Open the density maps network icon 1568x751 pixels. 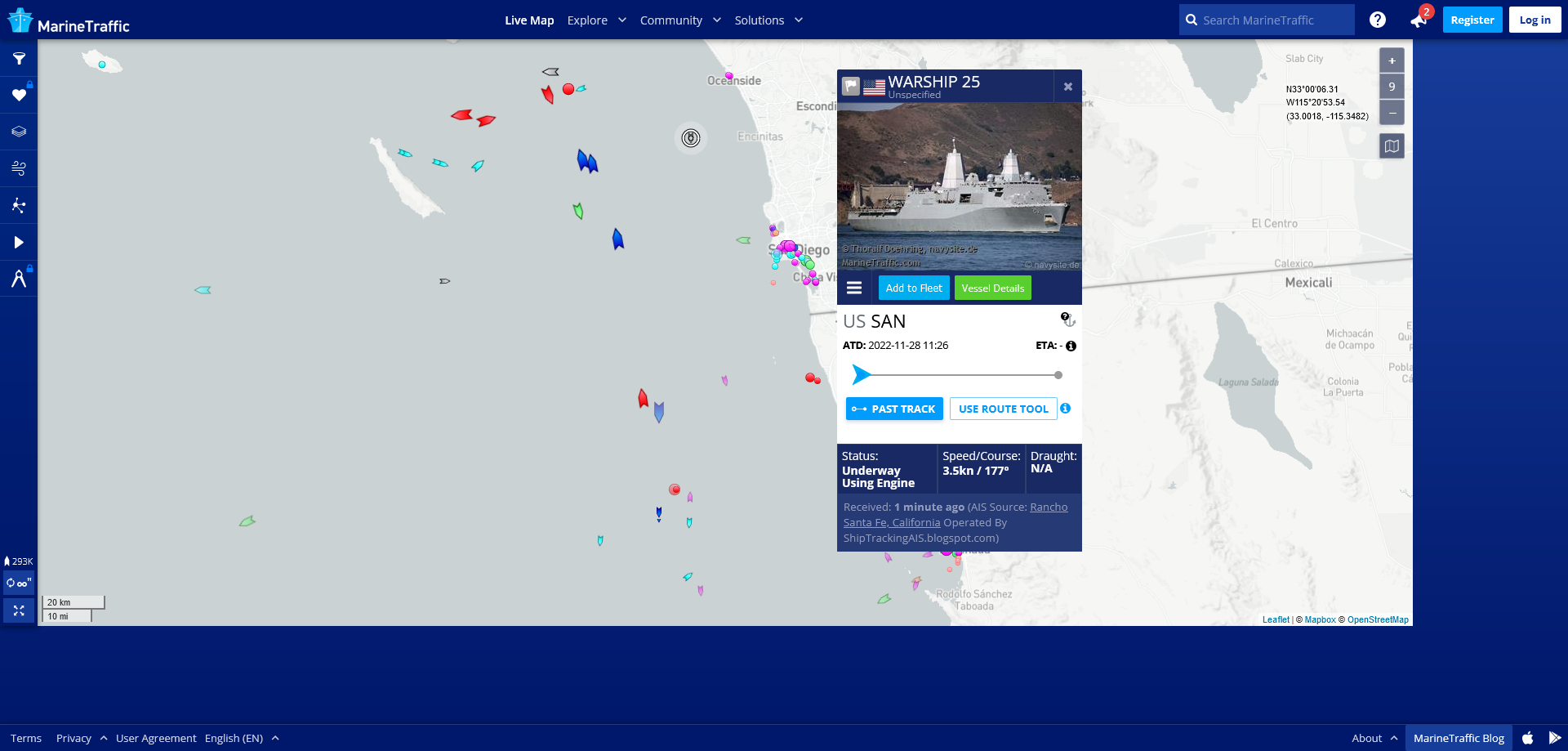click(x=19, y=205)
